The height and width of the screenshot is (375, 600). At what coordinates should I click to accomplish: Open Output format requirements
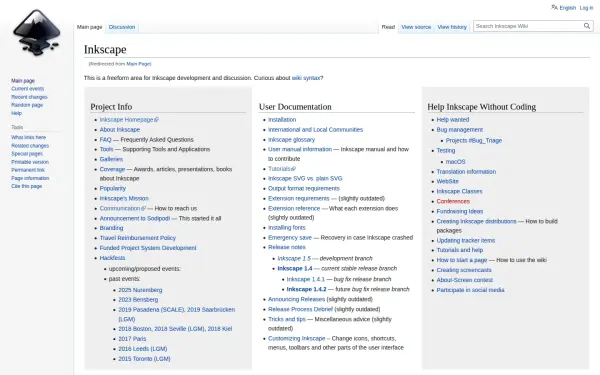coord(304,189)
